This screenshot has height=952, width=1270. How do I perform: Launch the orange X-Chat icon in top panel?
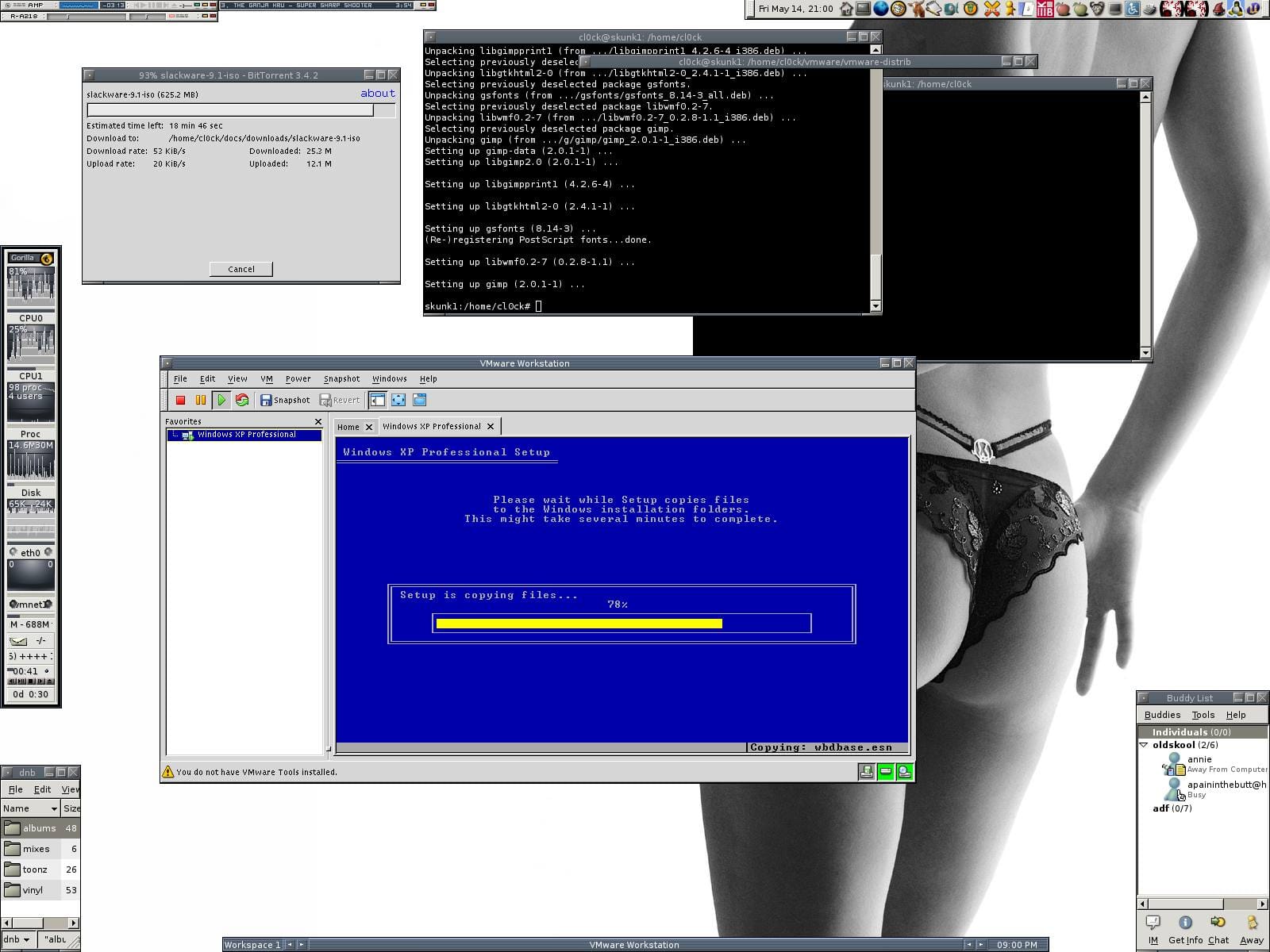point(992,9)
